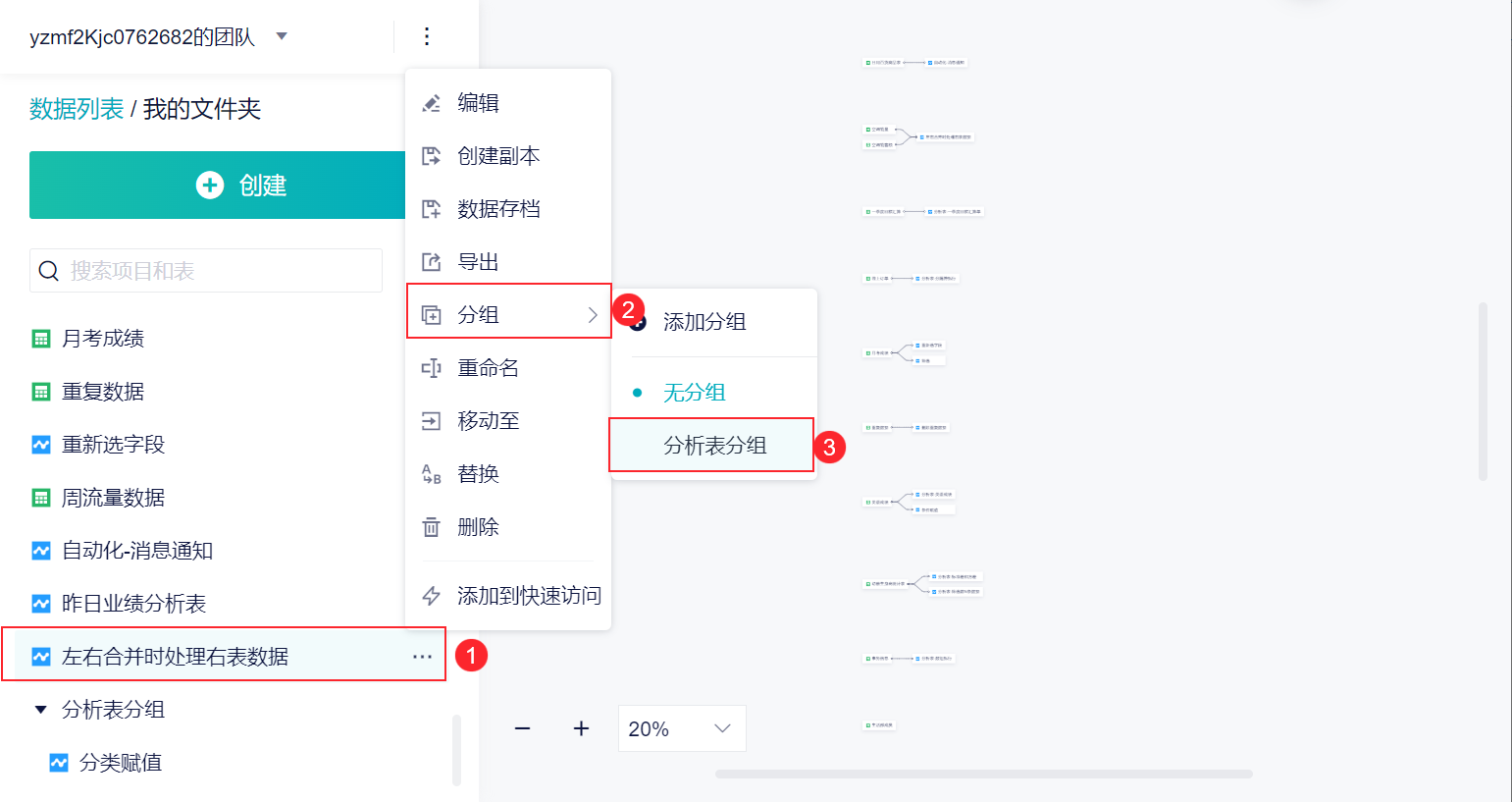Select the 无分组 option

(x=694, y=393)
